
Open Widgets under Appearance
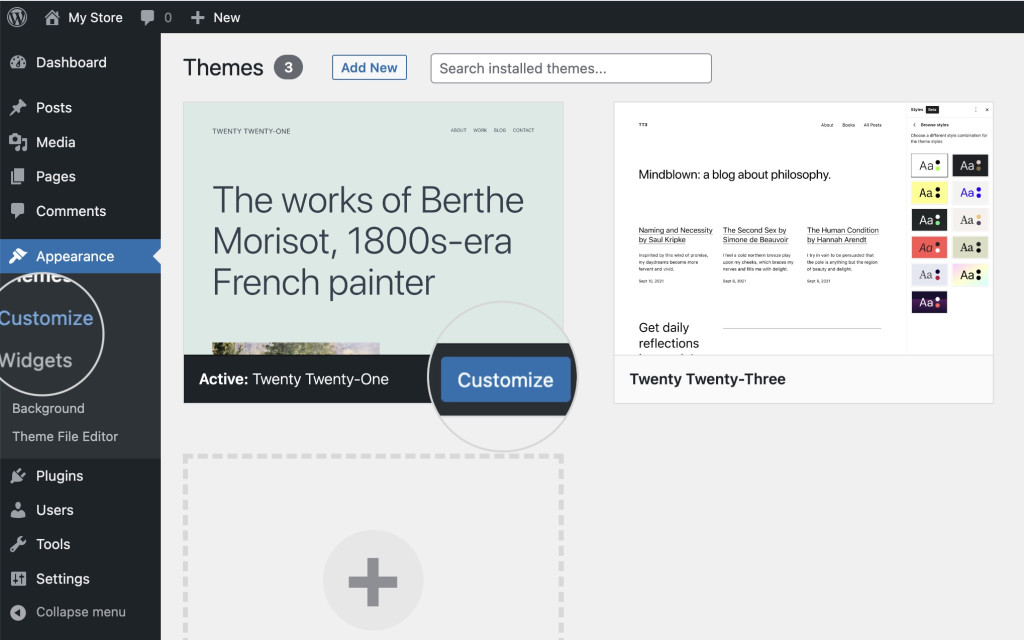pyautogui.click(x=36, y=360)
